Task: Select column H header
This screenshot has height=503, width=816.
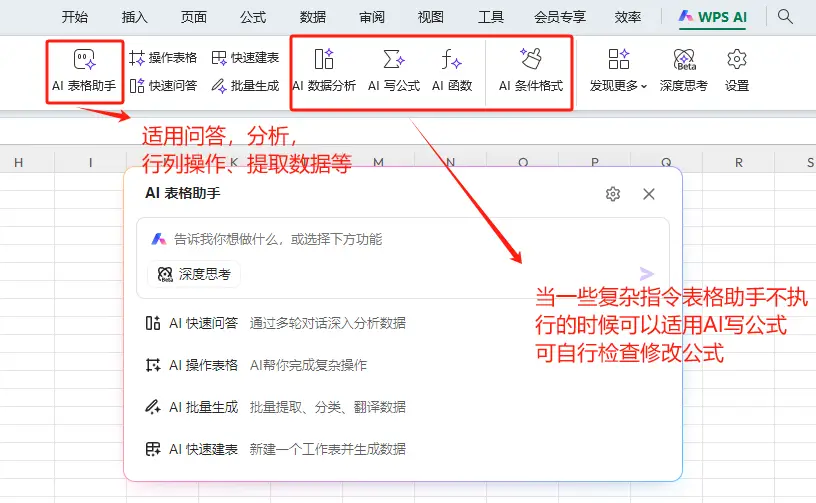Action: [x=19, y=162]
